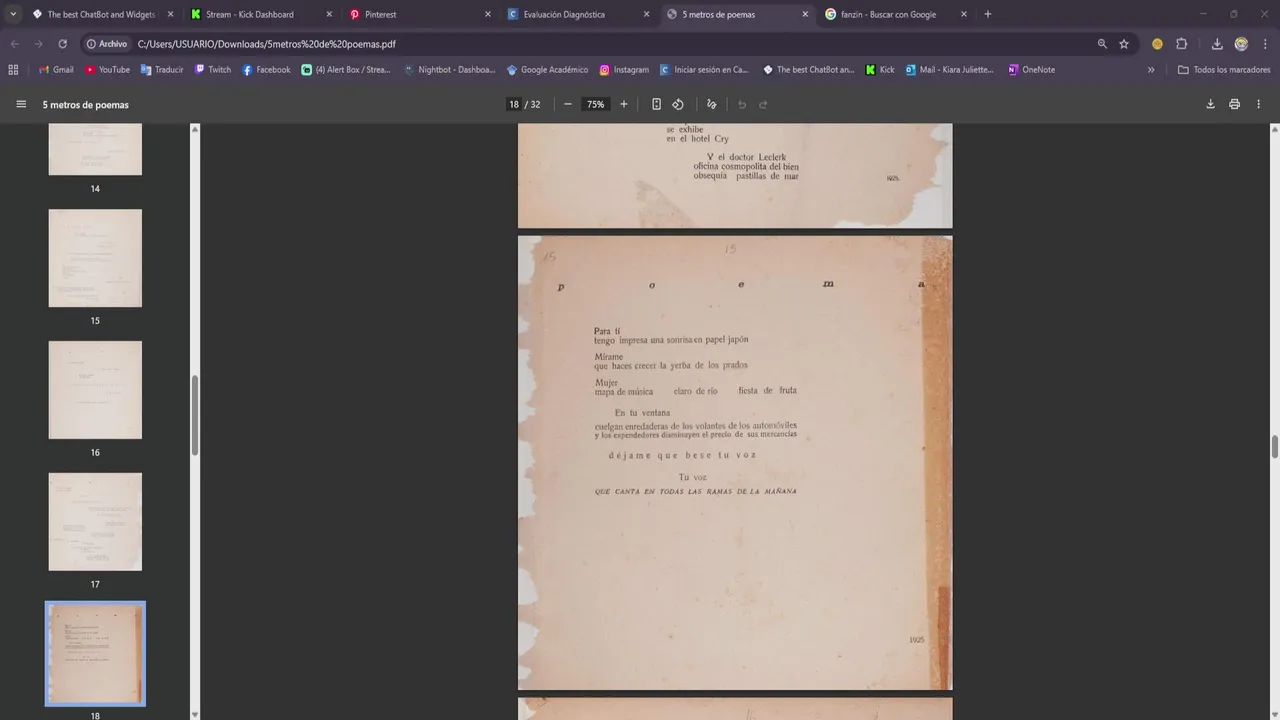Zoom out with the minus button
The image size is (1280, 720).
568,104
